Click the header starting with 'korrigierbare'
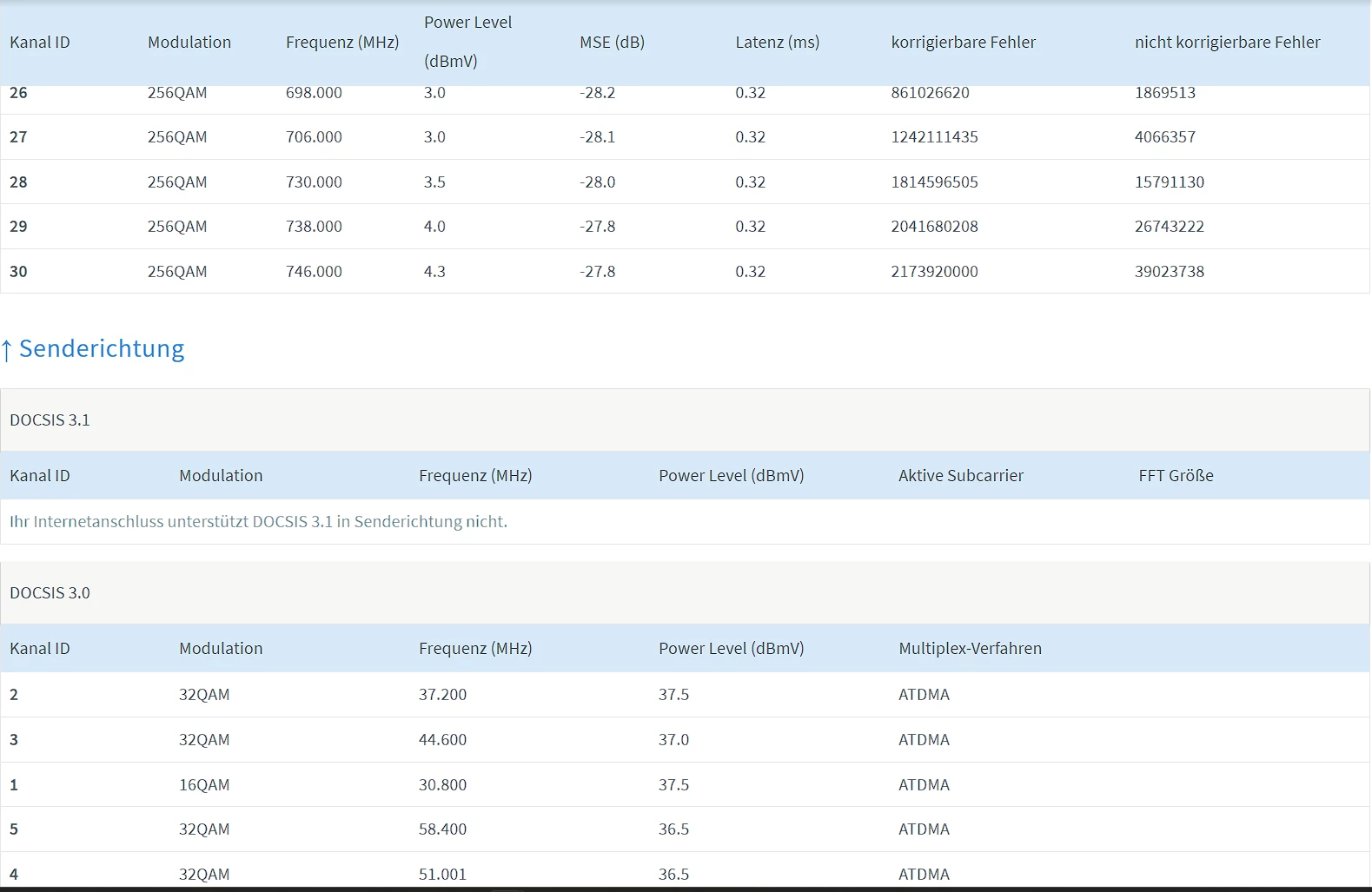 click(964, 43)
